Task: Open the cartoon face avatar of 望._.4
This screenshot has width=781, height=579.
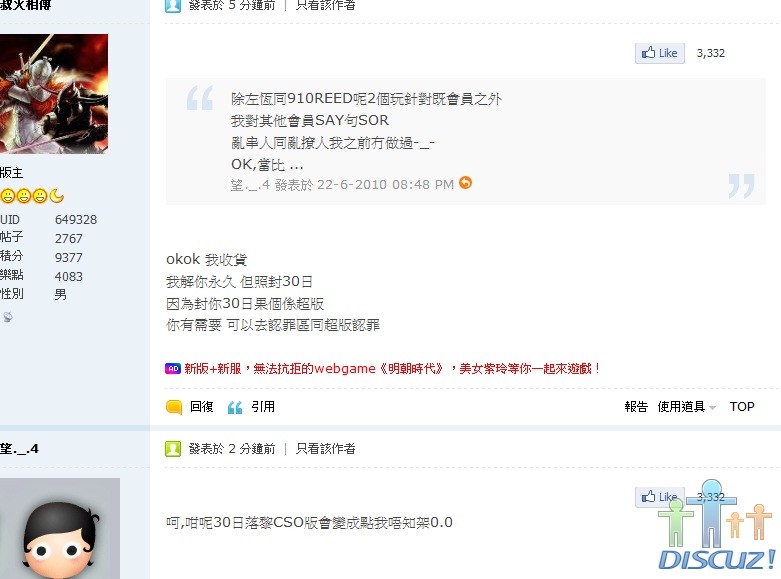Action: (x=60, y=529)
